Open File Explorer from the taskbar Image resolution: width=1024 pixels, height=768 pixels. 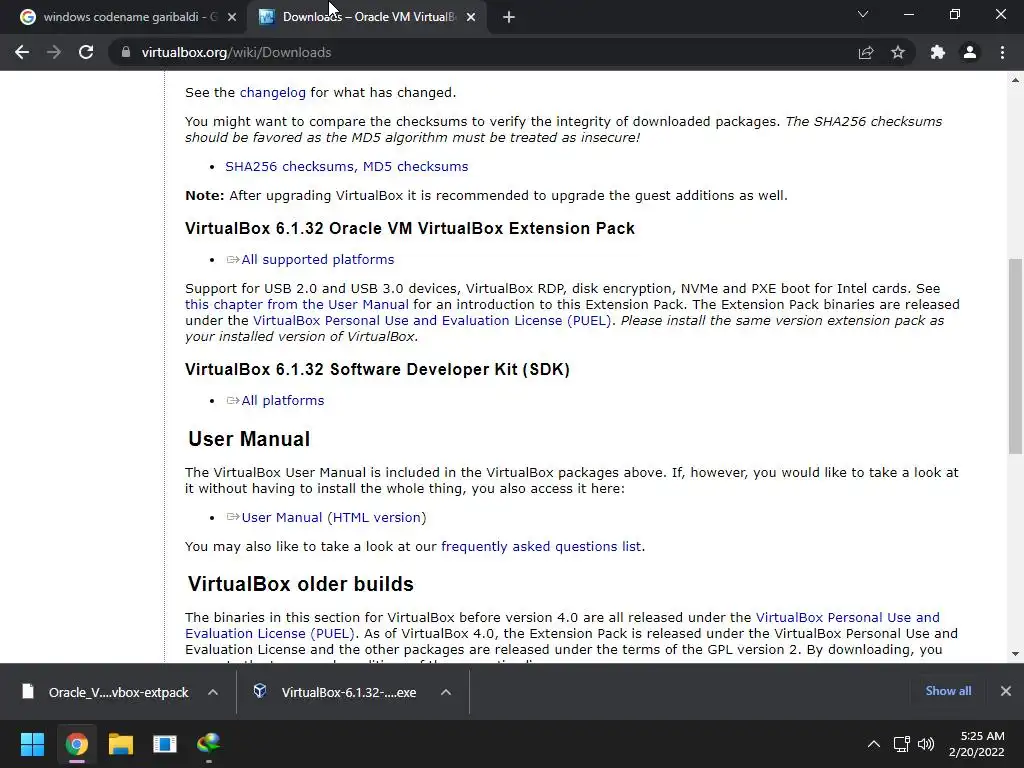121,744
